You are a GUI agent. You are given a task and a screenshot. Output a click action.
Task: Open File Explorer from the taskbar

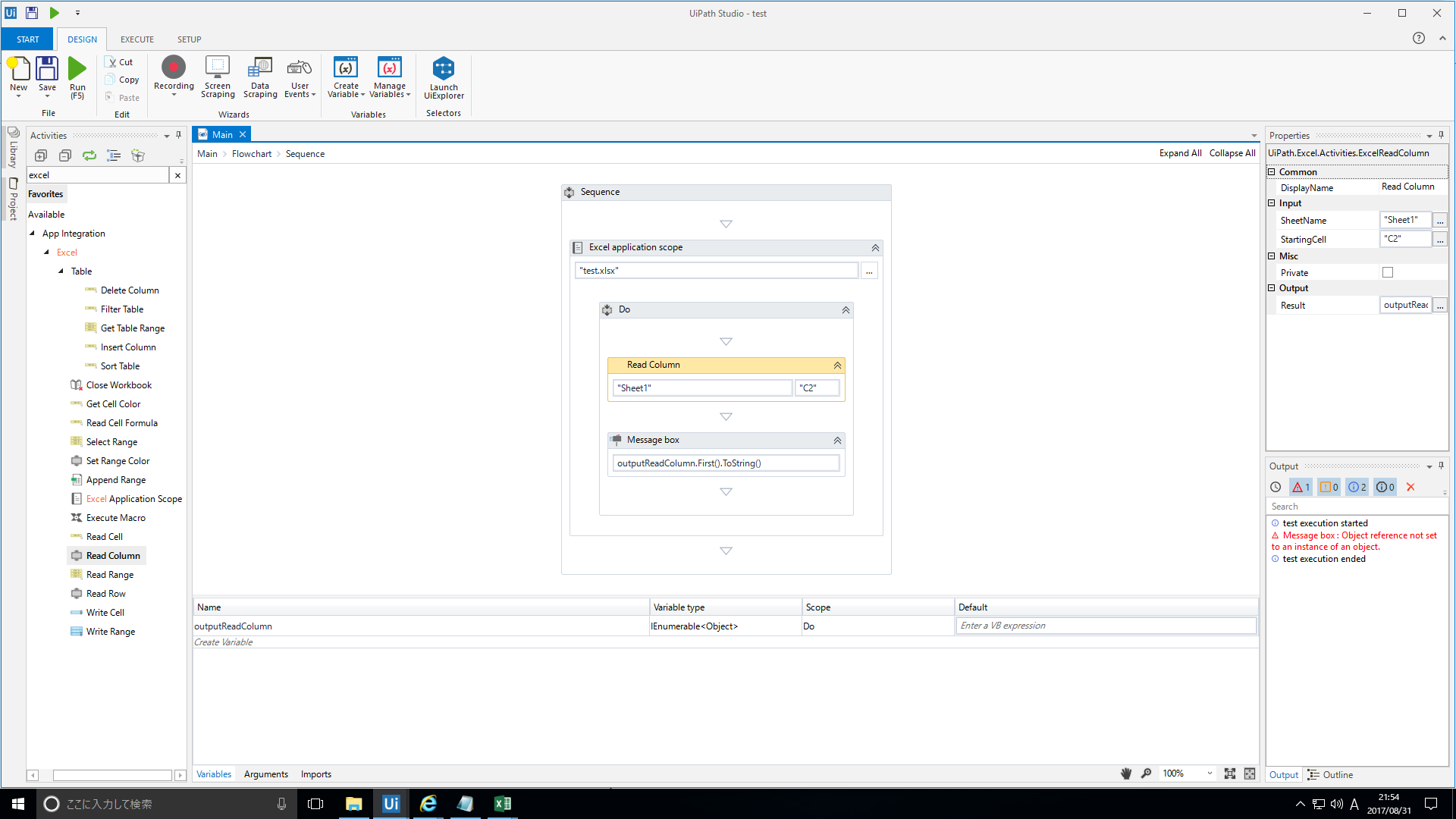click(353, 804)
